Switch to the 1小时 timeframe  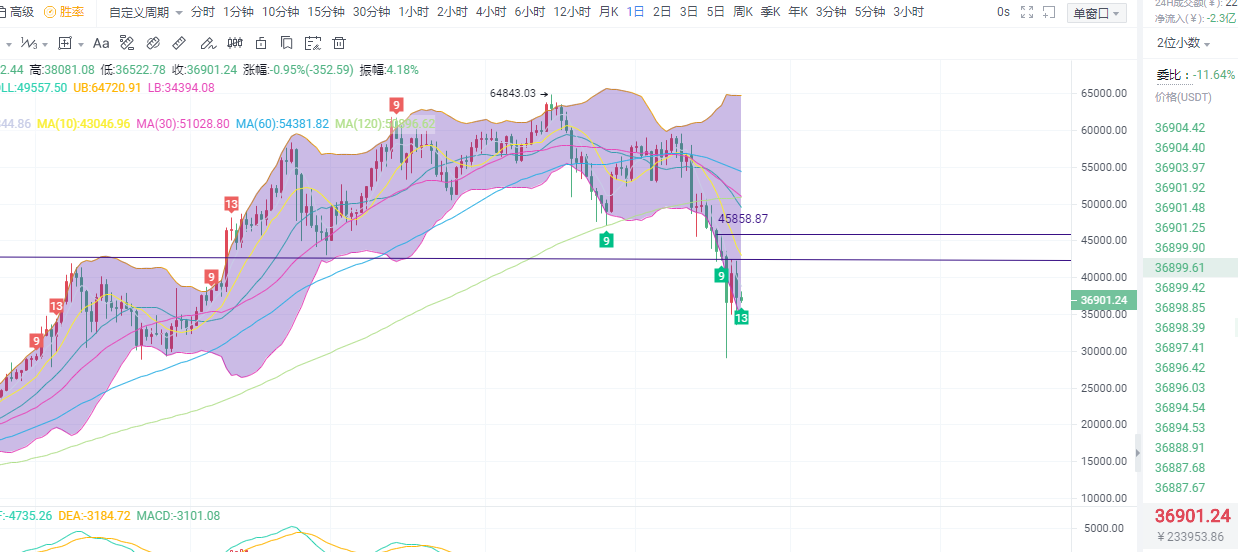click(414, 12)
